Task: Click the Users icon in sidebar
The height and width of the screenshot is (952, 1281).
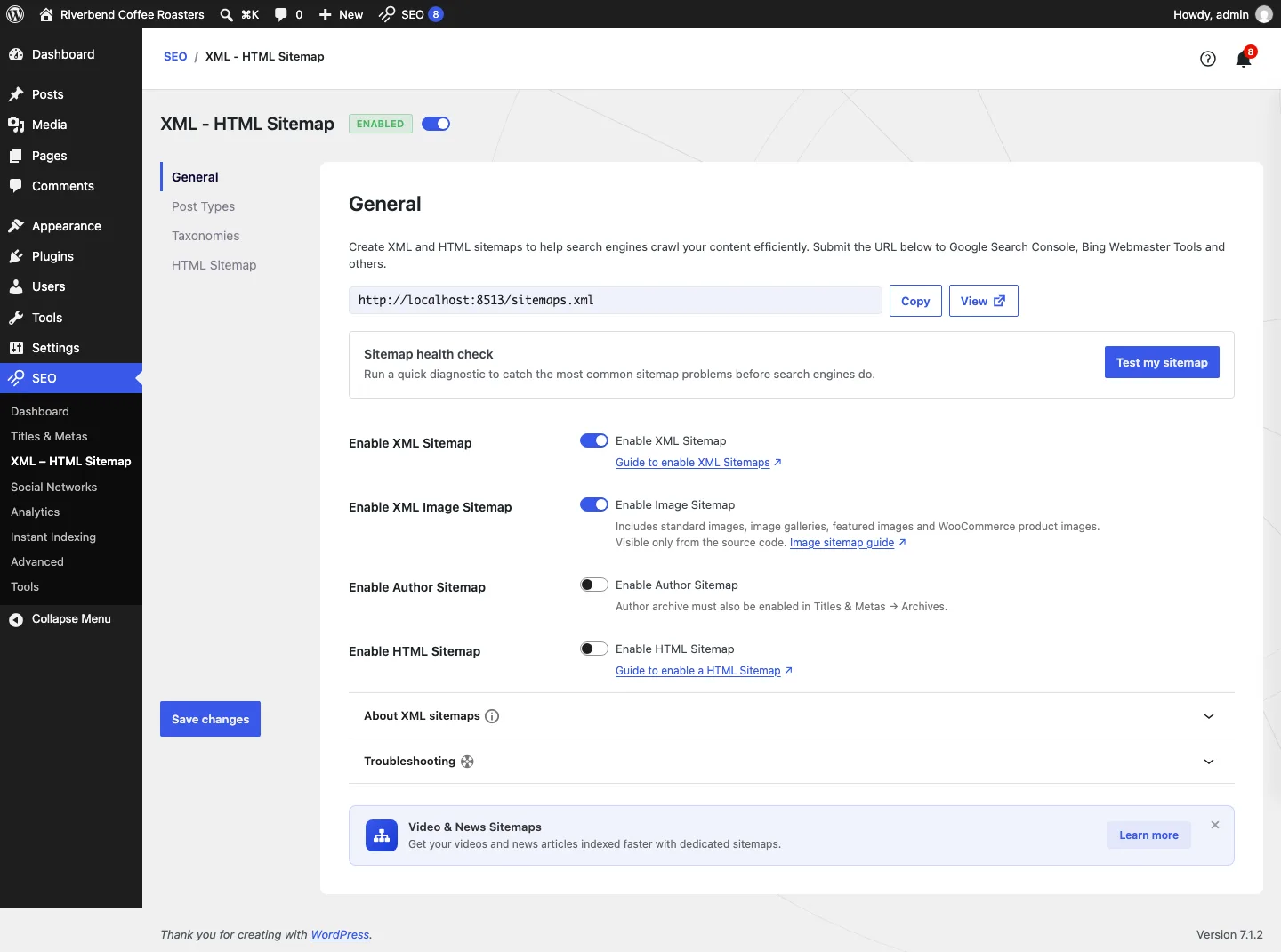Action: tap(16, 286)
